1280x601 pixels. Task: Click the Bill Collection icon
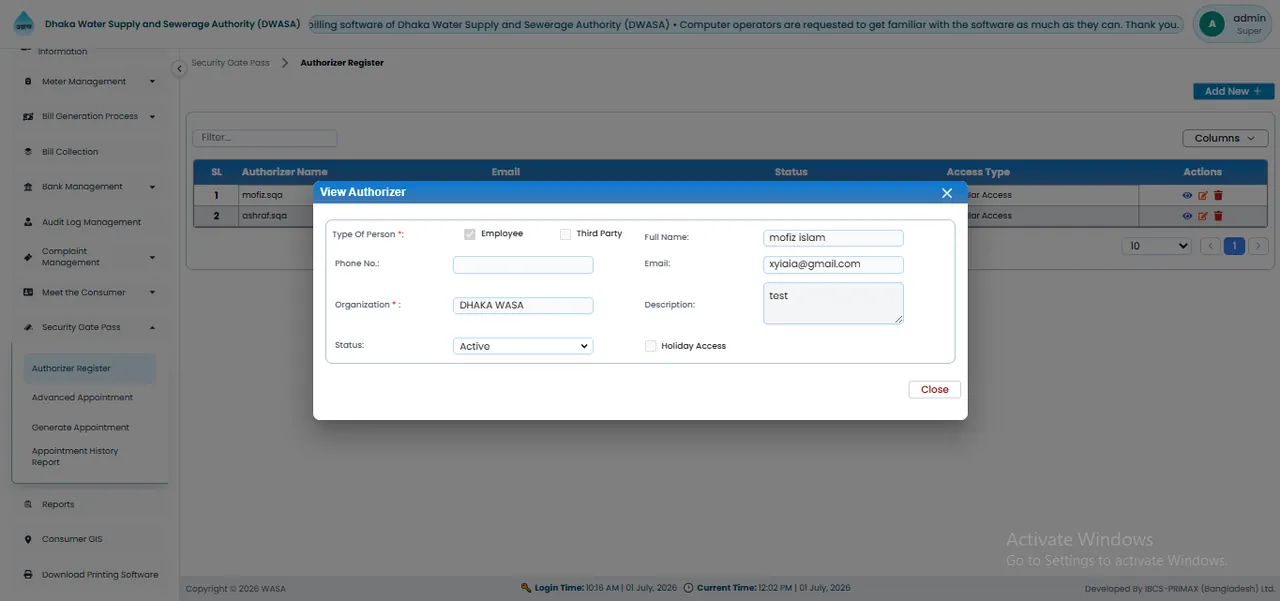tap(29, 152)
